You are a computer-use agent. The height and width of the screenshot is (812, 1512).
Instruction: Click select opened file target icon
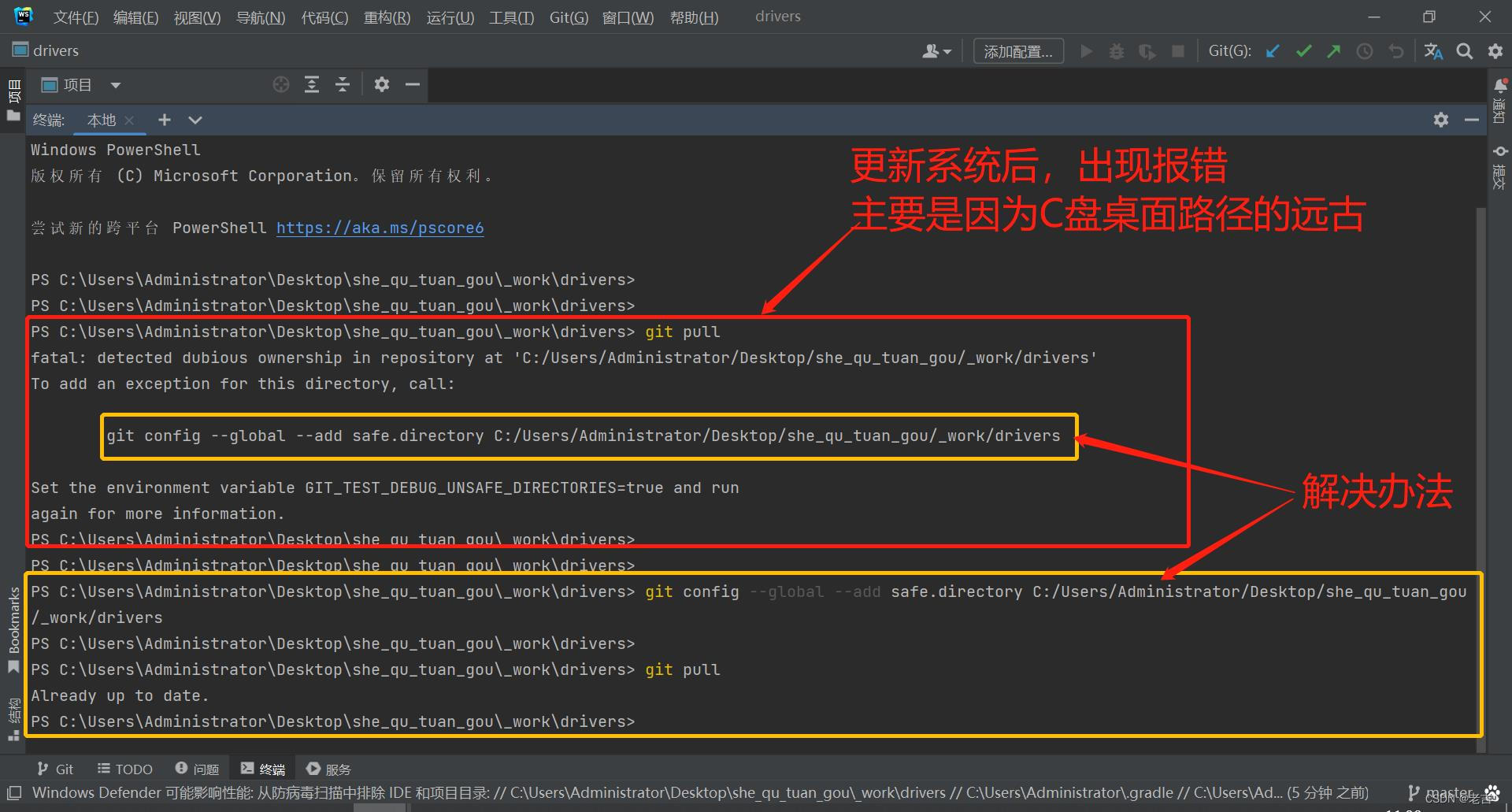pos(281,84)
